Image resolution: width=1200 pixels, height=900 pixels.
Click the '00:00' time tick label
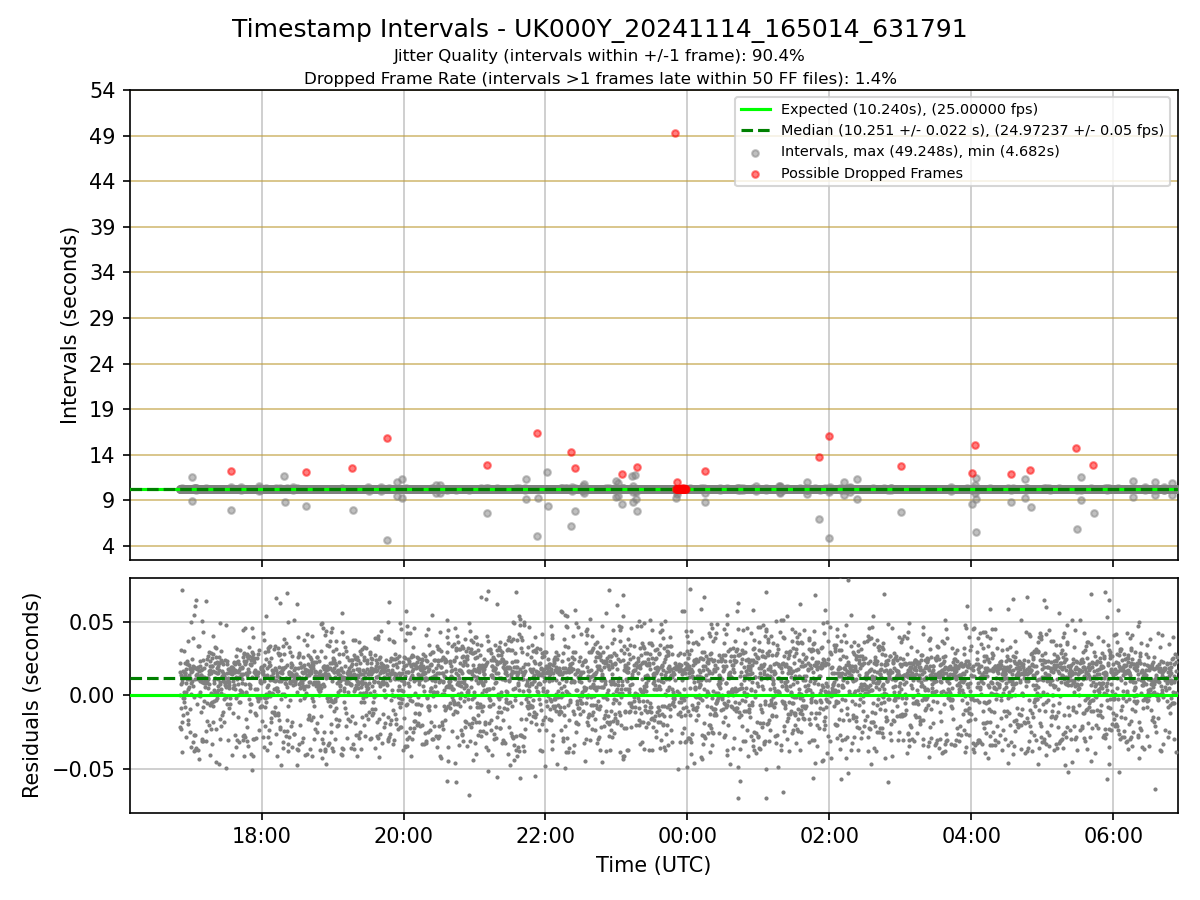click(687, 836)
